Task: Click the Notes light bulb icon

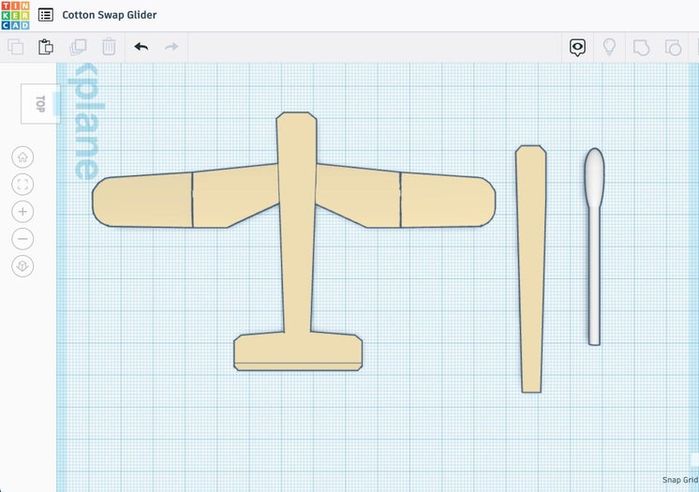Action: [x=607, y=47]
